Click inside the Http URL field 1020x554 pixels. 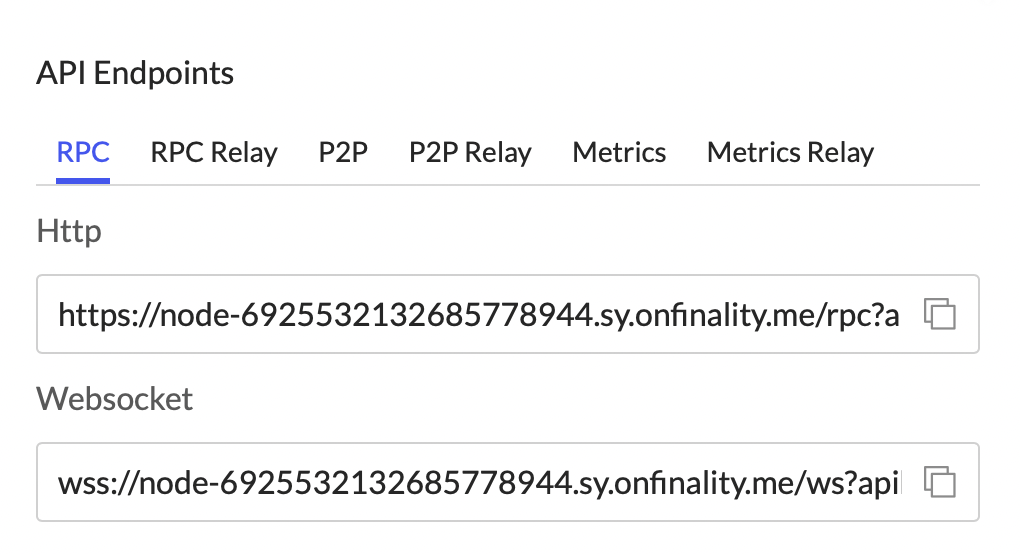tap(478, 315)
